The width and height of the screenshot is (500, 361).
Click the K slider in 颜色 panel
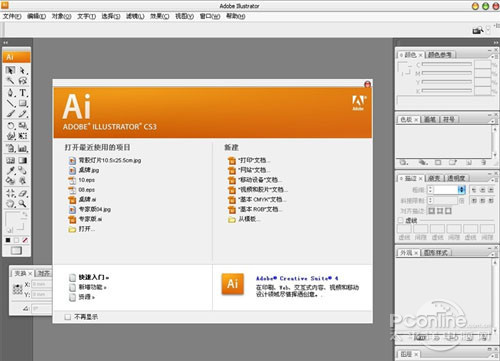(x=447, y=90)
